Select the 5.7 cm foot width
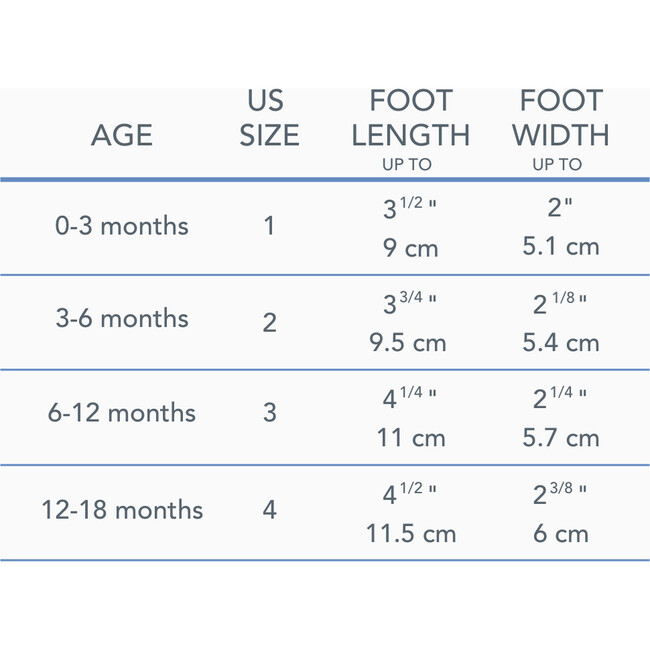This screenshot has height=650, width=650. pos(561,438)
